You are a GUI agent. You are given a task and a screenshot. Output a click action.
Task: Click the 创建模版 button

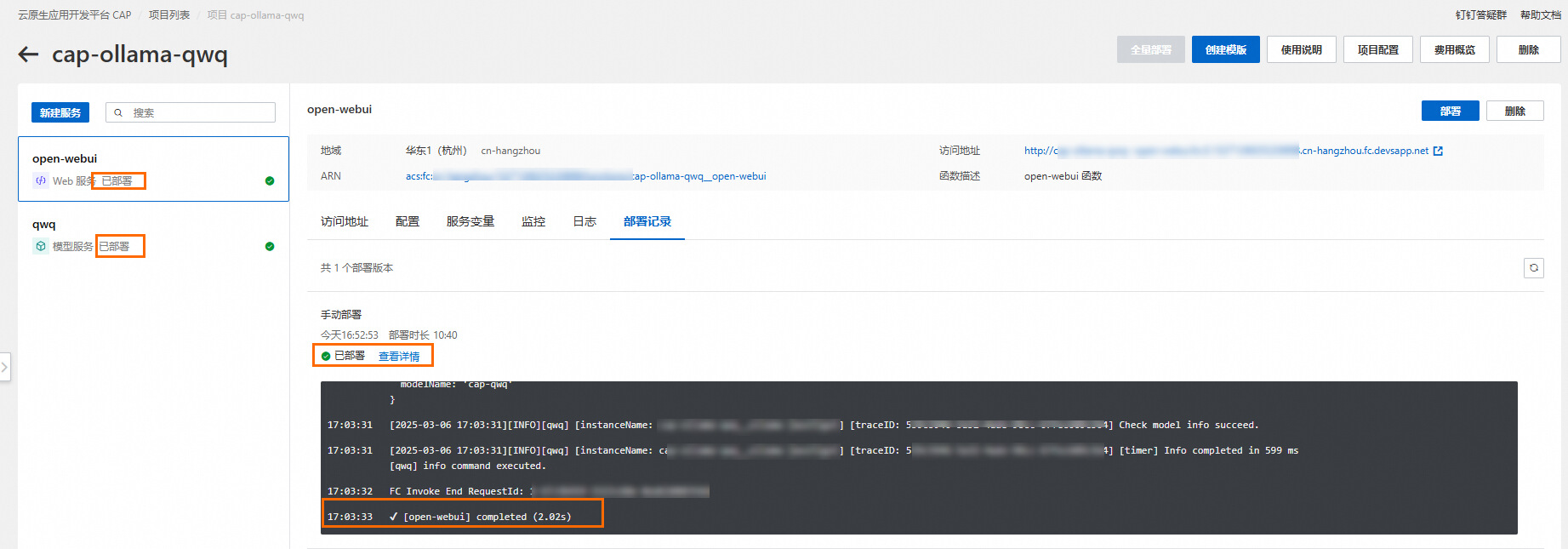click(1225, 50)
